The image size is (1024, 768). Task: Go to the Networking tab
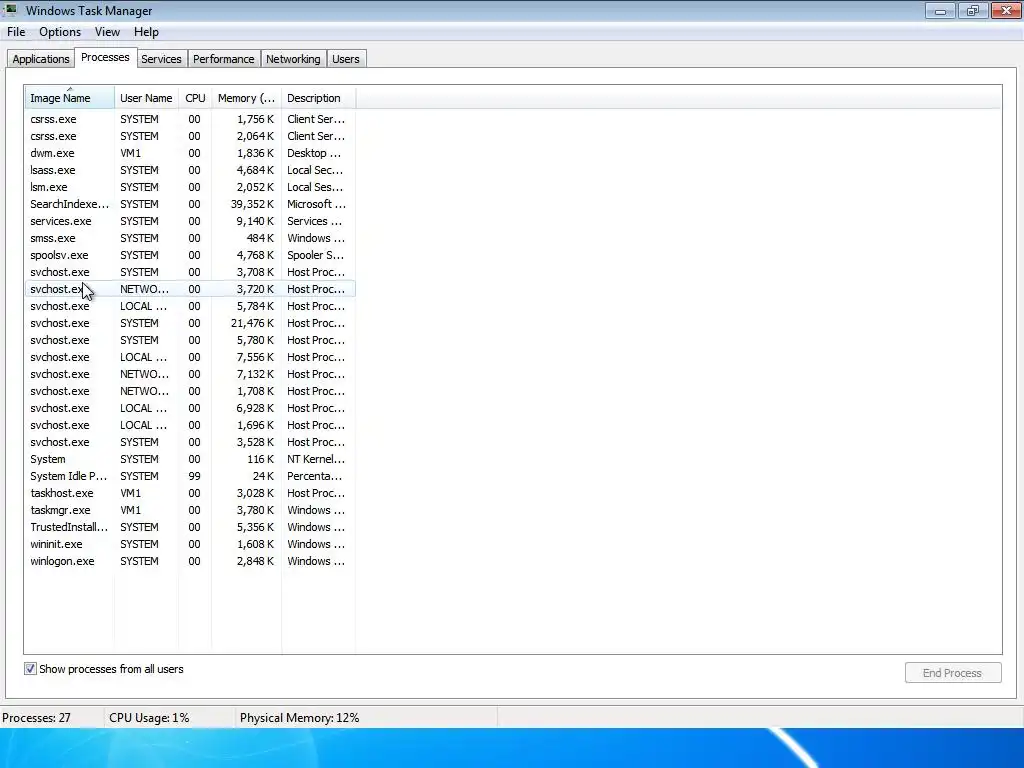tap(293, 59)
